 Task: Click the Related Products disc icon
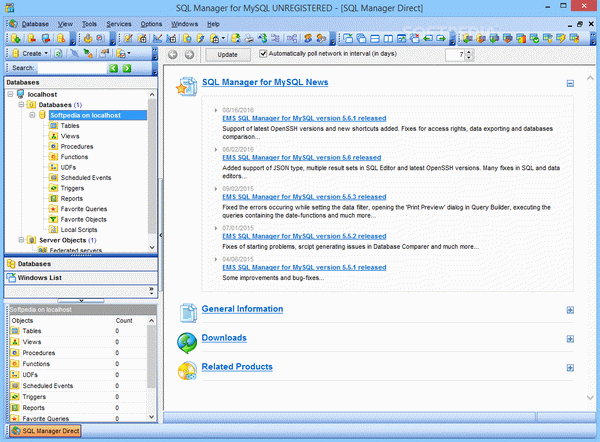pos(187,371)
